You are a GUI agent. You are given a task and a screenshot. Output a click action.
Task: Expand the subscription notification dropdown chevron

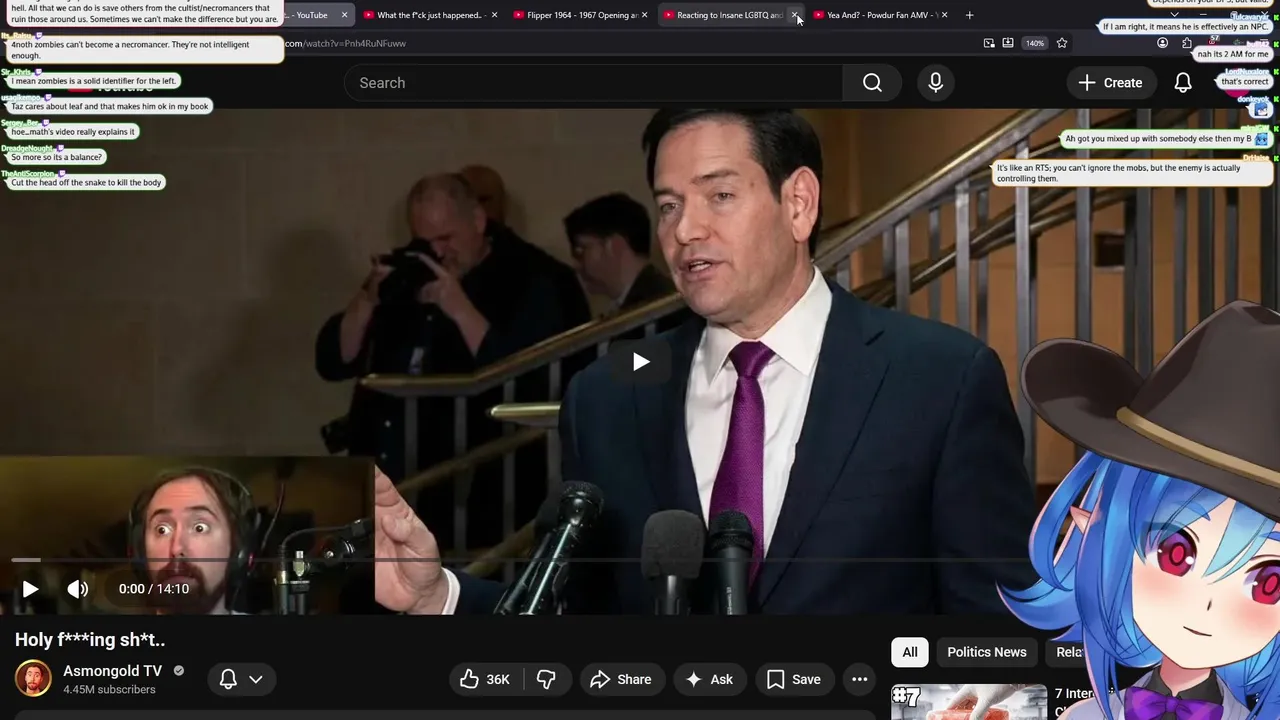pos(256,679)
